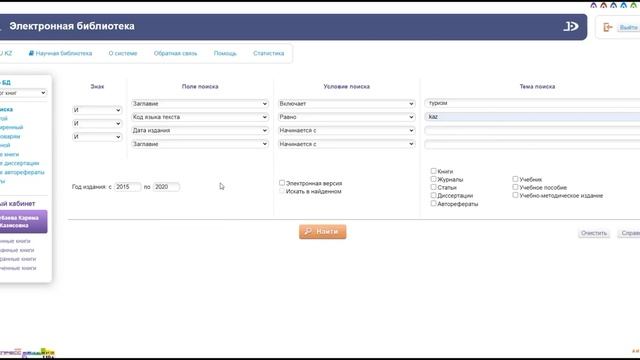Open Заглавие field dropdown in туризм row
Viewport: 640px width, 360px height.
click(x=200, y=104)
